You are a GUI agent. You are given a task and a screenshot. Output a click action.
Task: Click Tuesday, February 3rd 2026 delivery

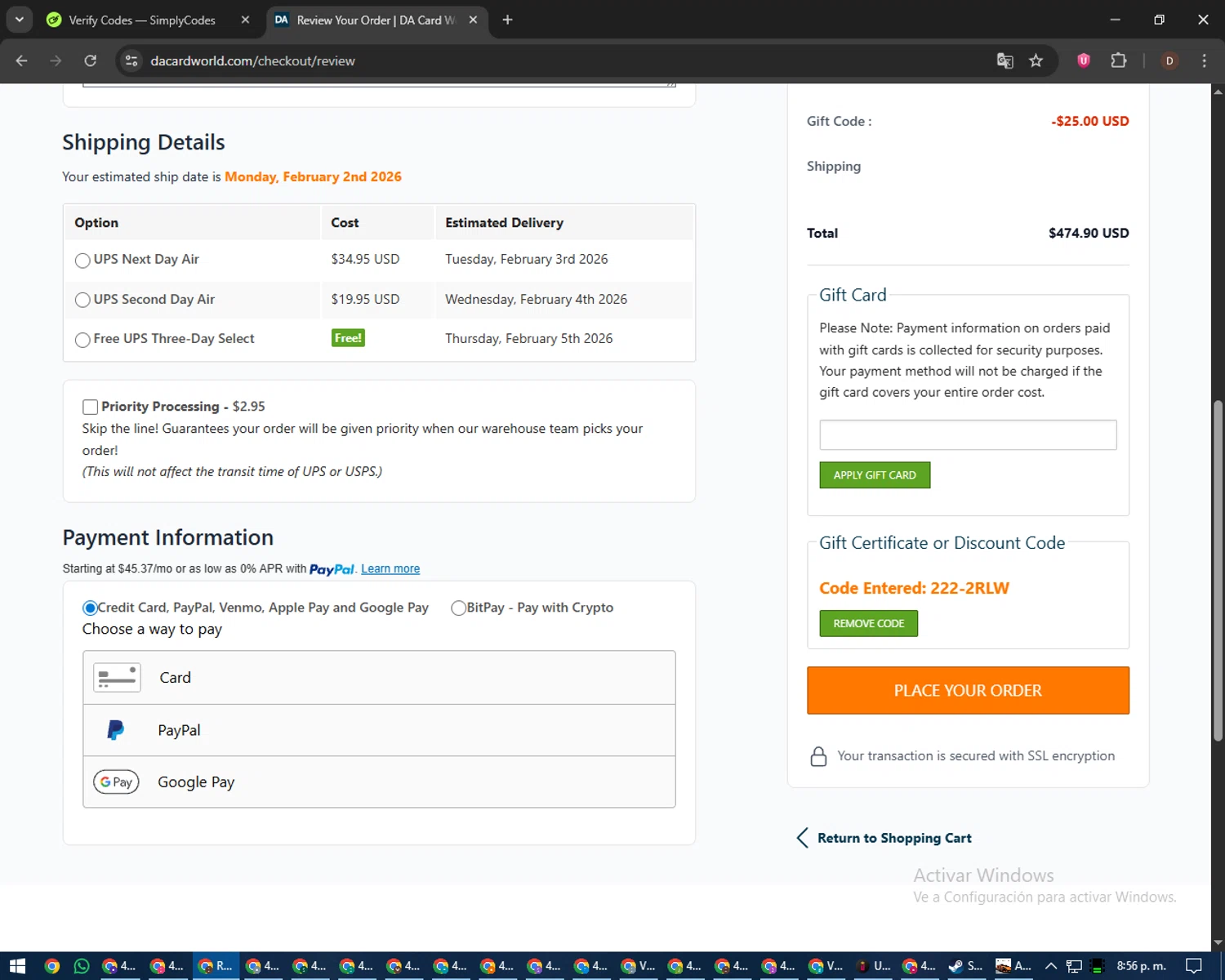(x=527, y=259)
